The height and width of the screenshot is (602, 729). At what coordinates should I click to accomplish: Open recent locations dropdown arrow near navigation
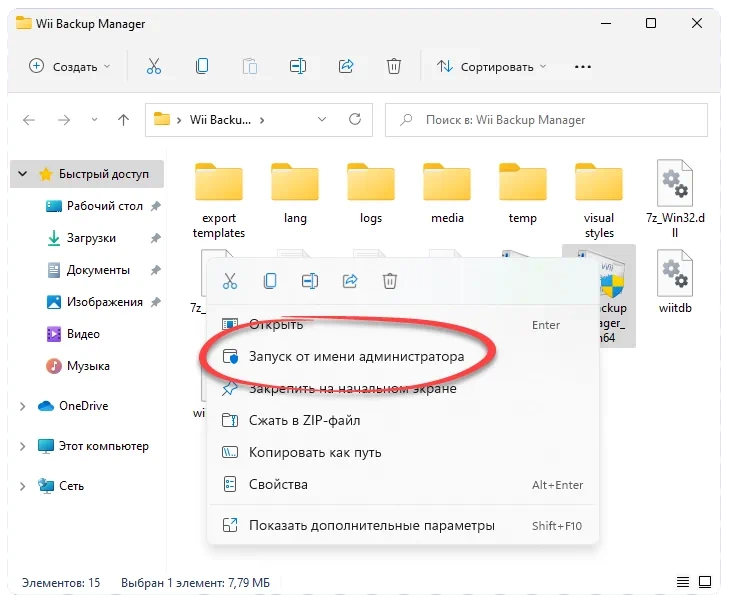click(x=94, y=120)
